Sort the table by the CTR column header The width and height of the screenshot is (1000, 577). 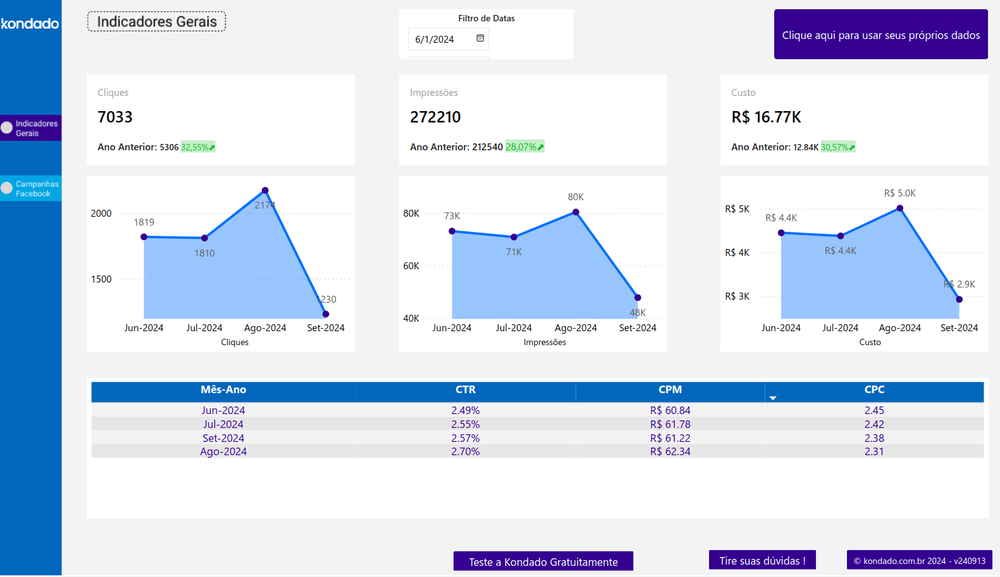pos(465,390)
